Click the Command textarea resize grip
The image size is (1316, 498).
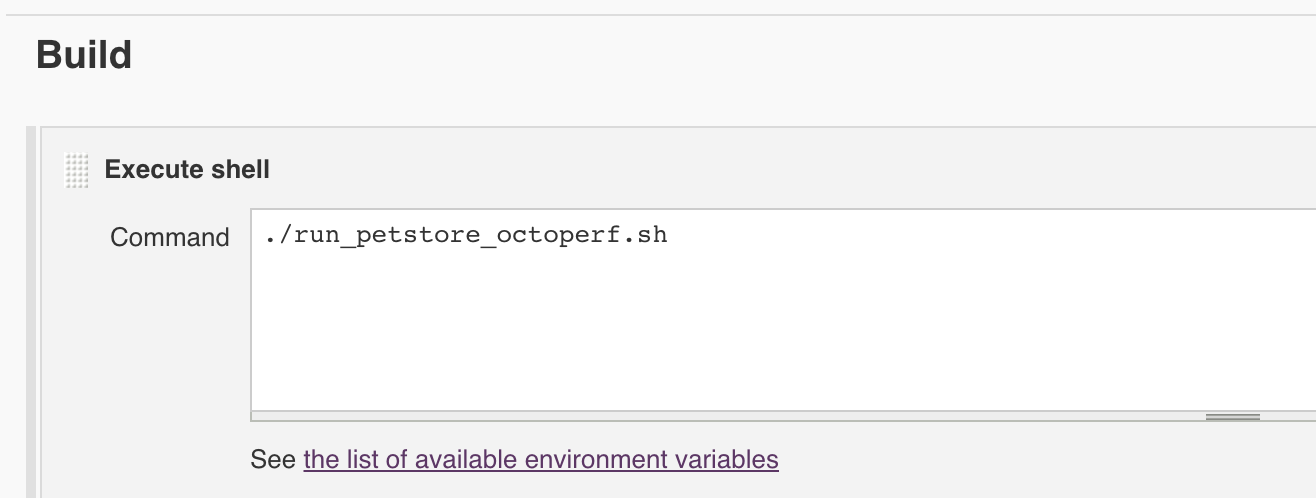click(1232, 417)
